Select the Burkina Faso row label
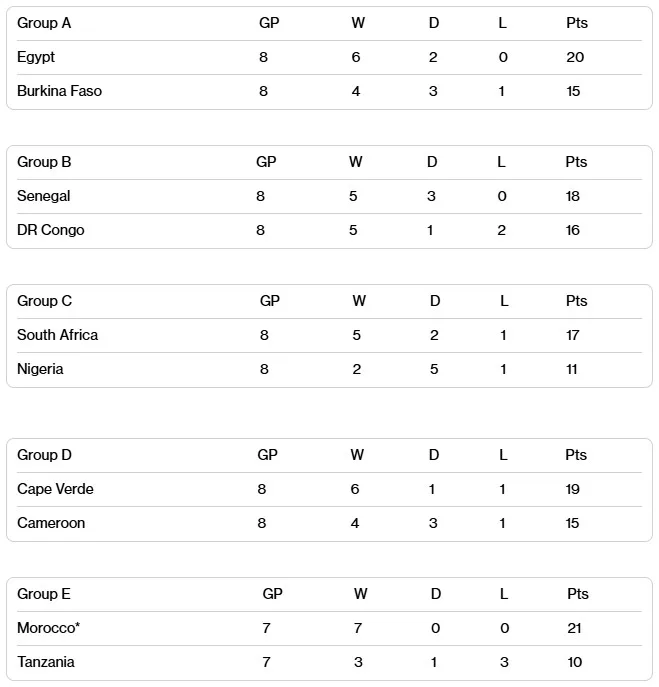This screenshot has height=687, width=659. (x=59, y=91)
